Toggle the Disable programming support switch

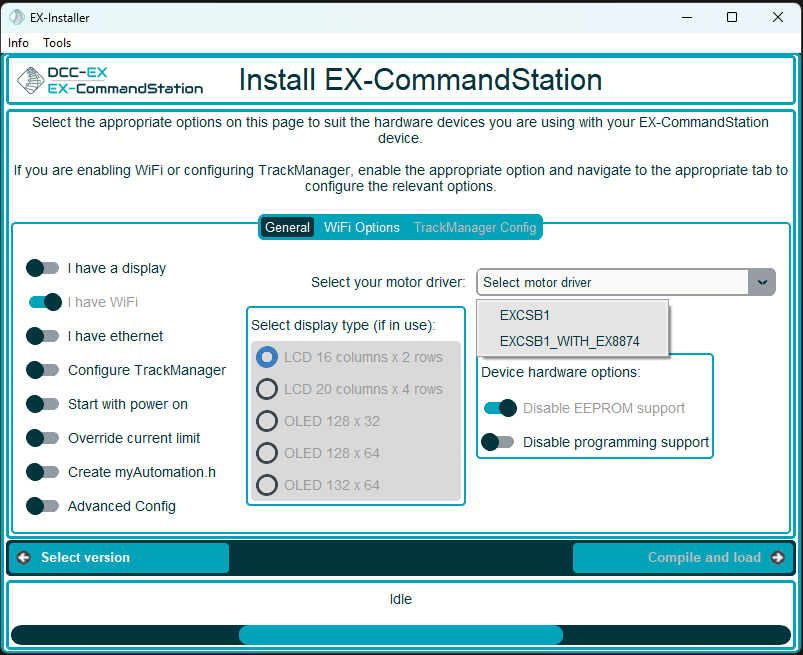click(498, 442)
